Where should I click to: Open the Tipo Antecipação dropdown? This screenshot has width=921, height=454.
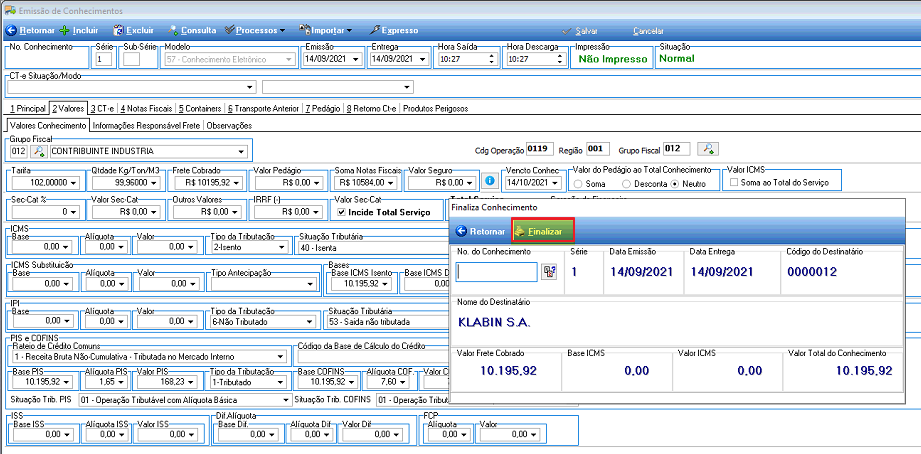(x=310, y=284)
